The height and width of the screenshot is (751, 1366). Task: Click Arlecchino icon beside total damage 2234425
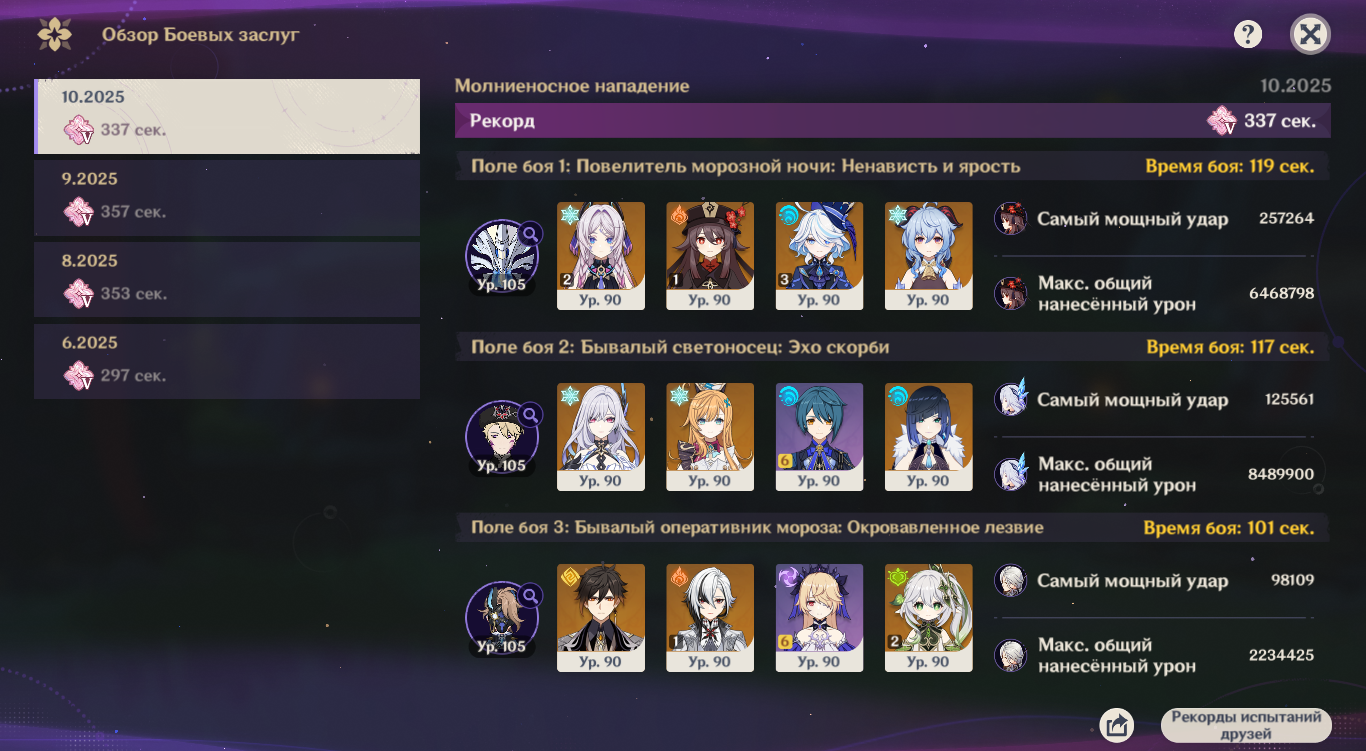[1011, 656]
